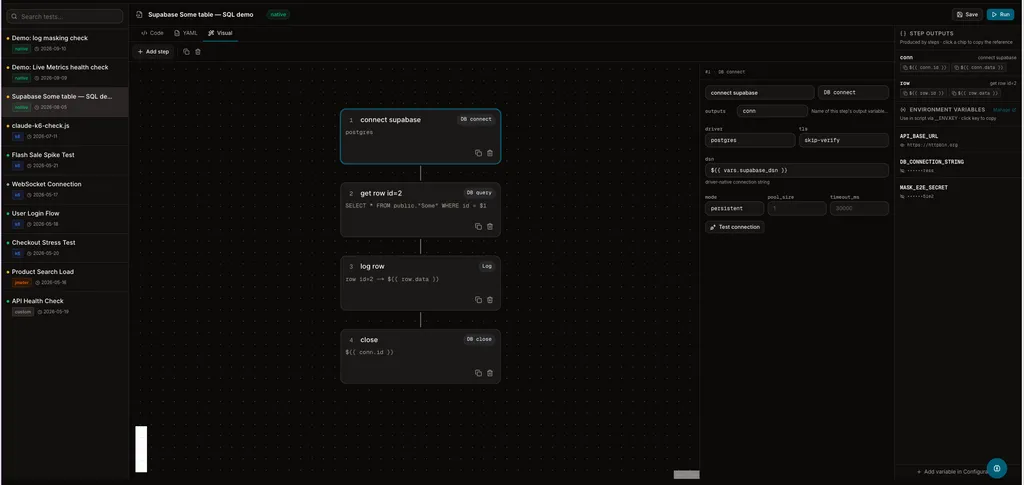1024x485 pixels.
Task: Run the test with Run button
Action: [x=1000, y=14]
